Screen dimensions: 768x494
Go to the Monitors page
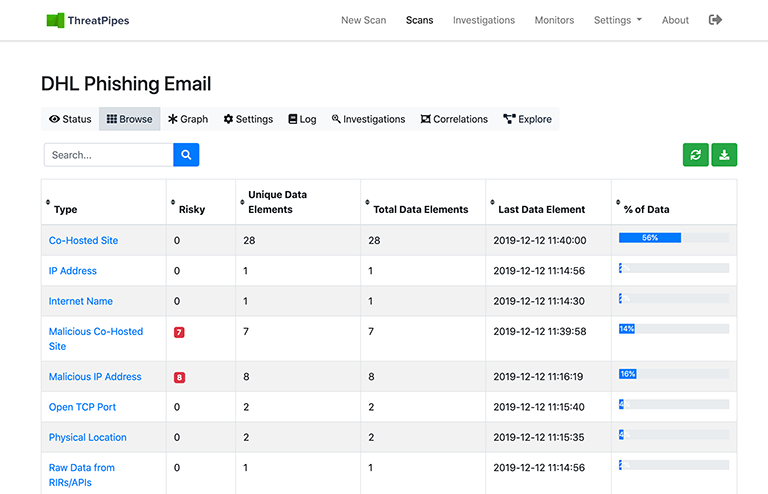click(x=554, y=20)
